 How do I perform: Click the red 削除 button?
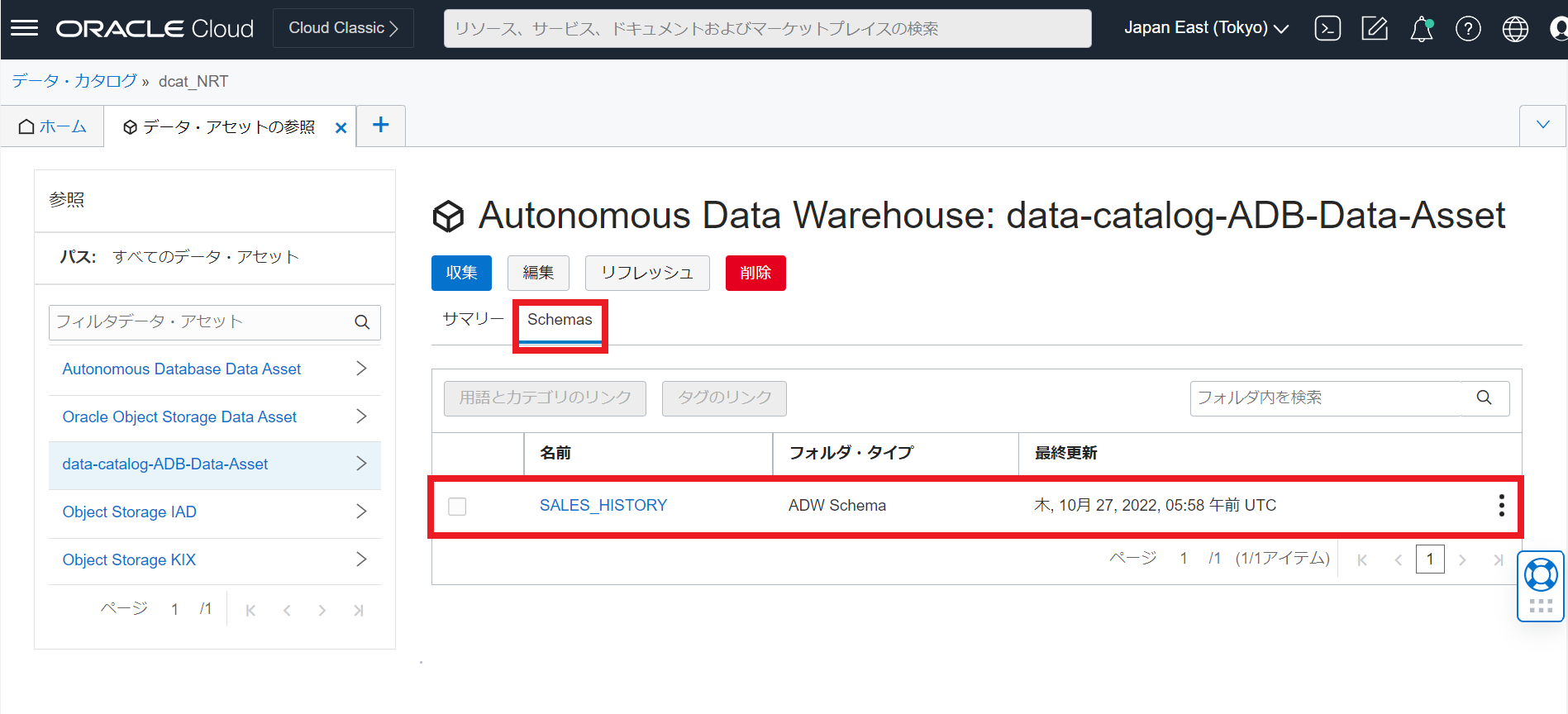click(x=755, y=273)
